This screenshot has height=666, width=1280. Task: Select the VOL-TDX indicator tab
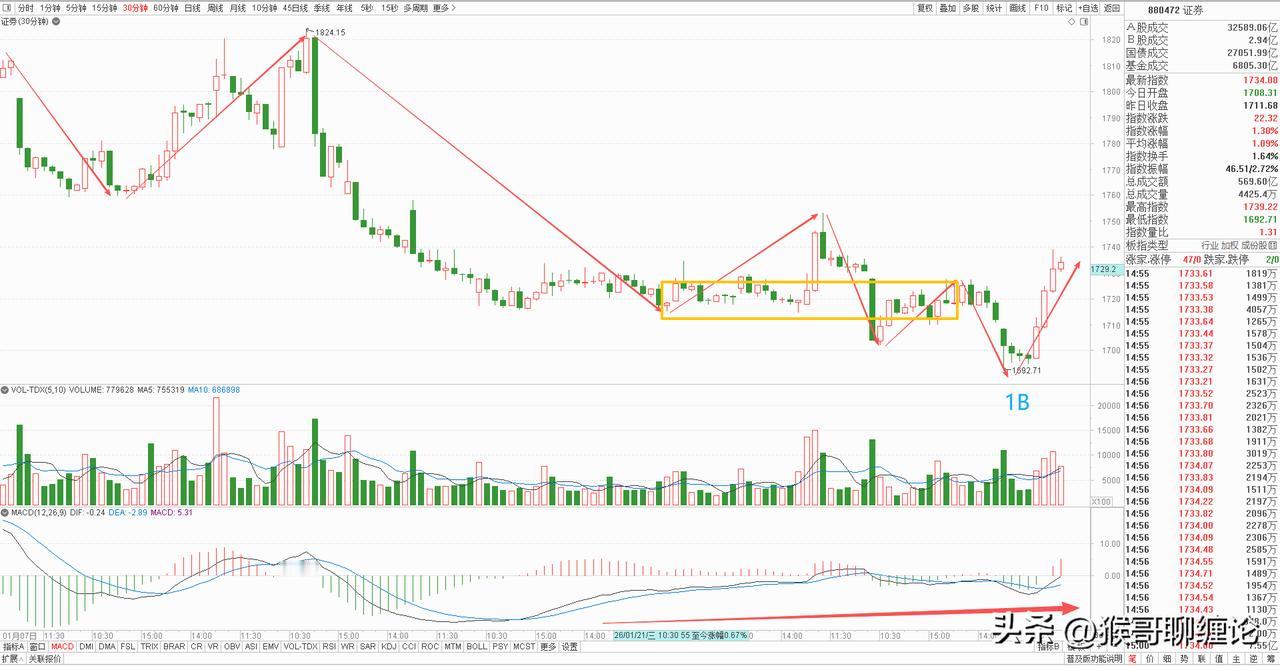tap(301, 646)
